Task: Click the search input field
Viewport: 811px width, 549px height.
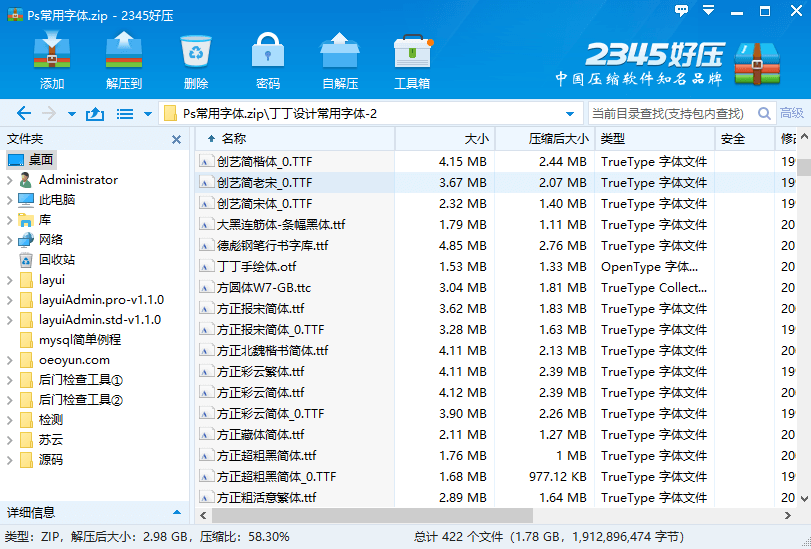Action: (668, 114)
